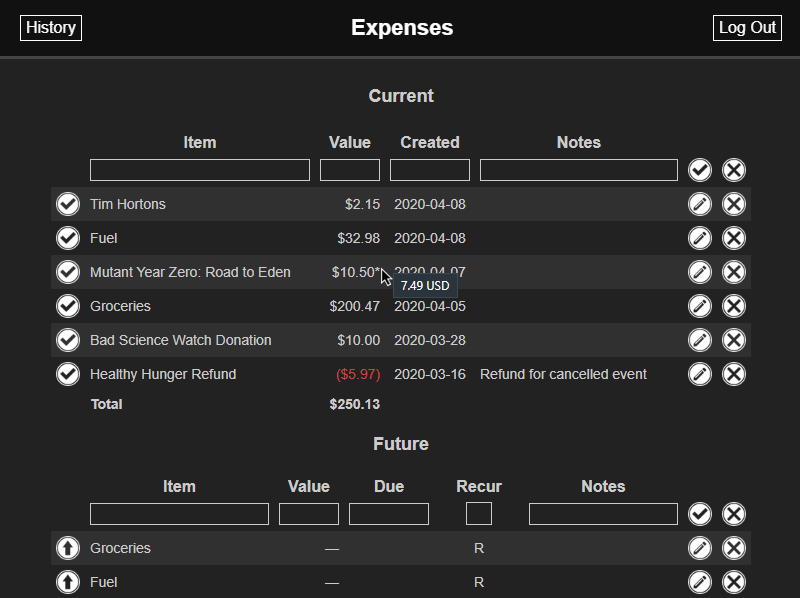800x598 pixels.
Task: Delete the Groceries expense dated 2020-04-05
Action: 734,306
